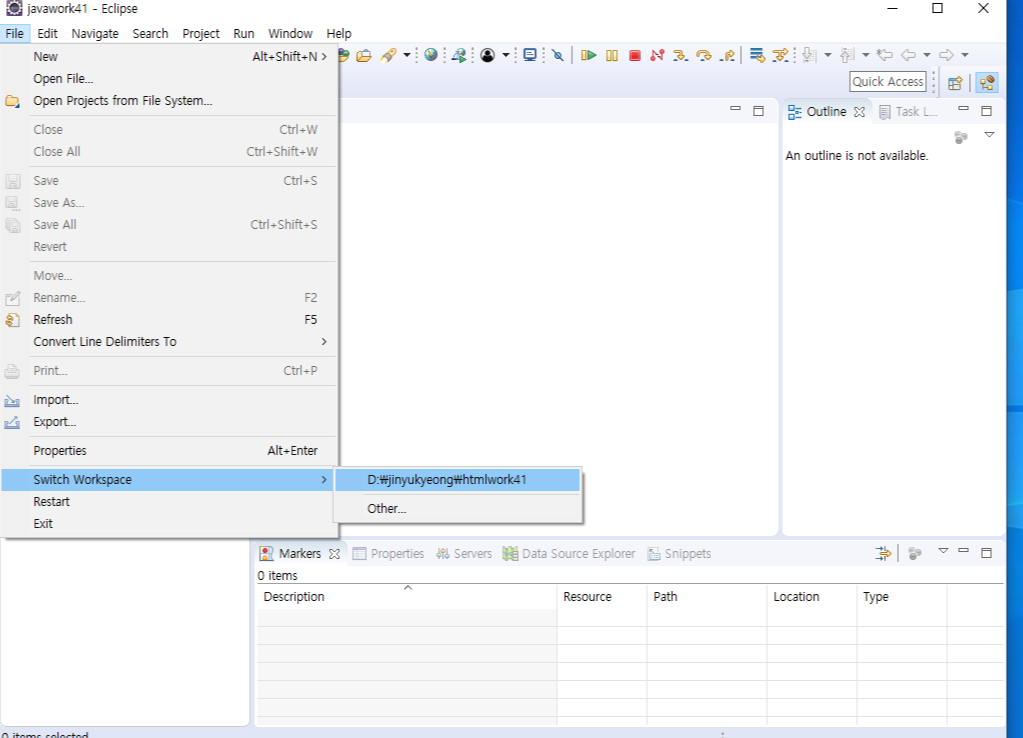This screenshot has width=1023, height=738.
Task: Click the Launch Web Service Explorer icon
Action: tap(459, 55)
